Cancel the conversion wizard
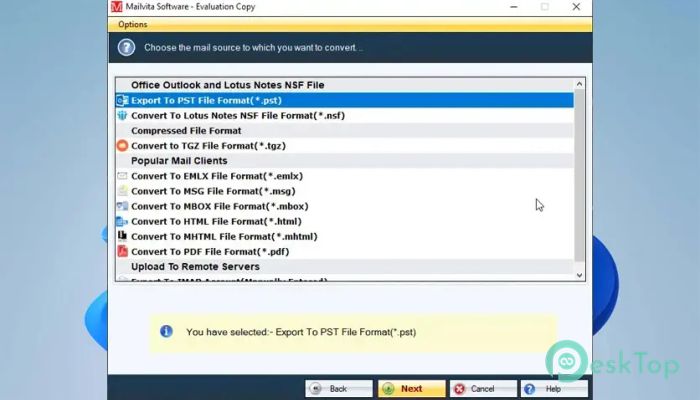 (483, 389)
